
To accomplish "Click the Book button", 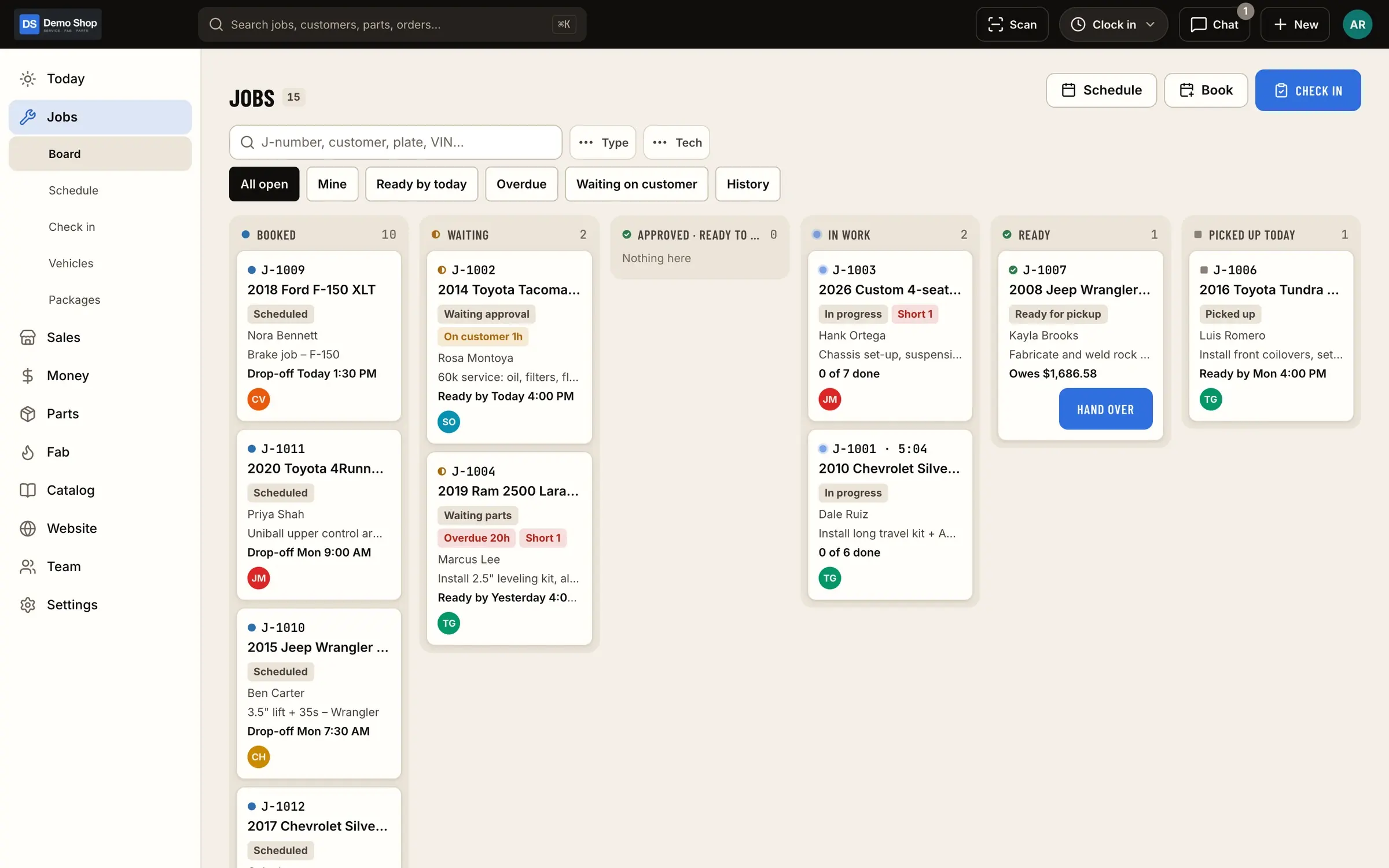I will (1206, 90).
